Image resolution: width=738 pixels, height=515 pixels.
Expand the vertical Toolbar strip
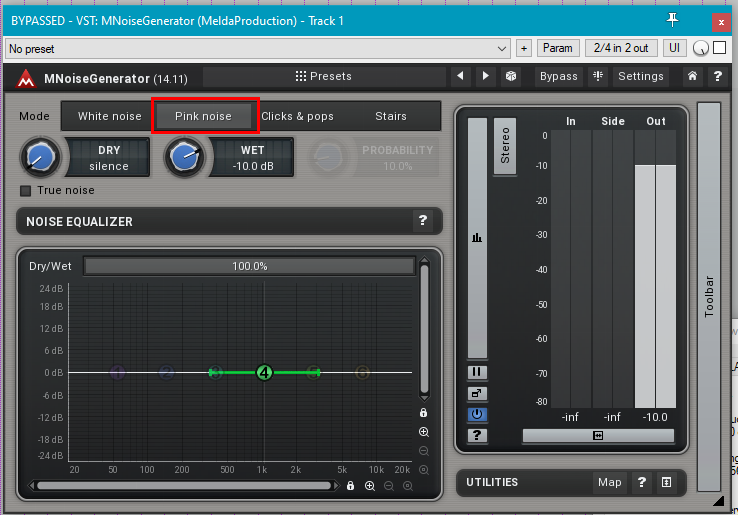tap(709, 297)
